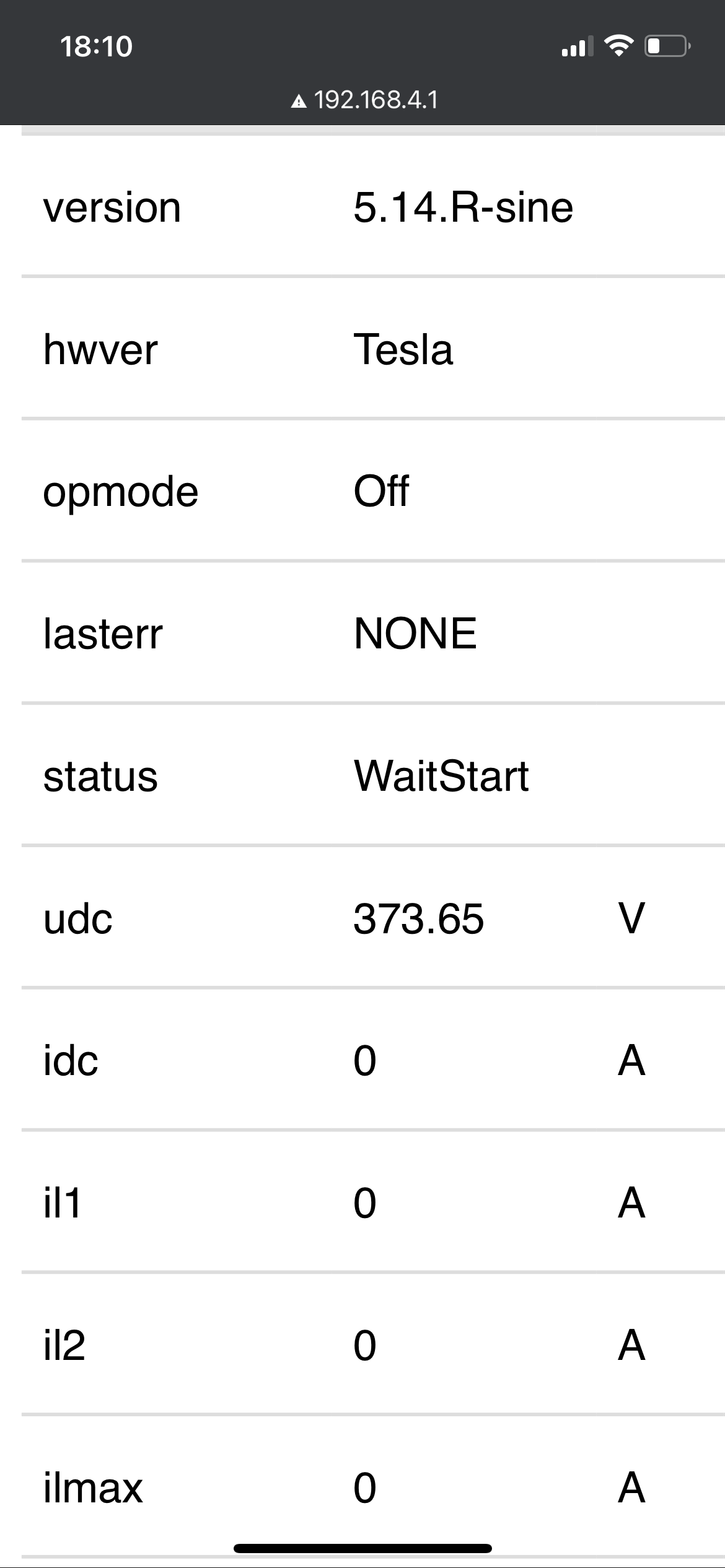Tap the home indicator bar
This screenshot has height=1568, width=725.
click(362, 1548)
